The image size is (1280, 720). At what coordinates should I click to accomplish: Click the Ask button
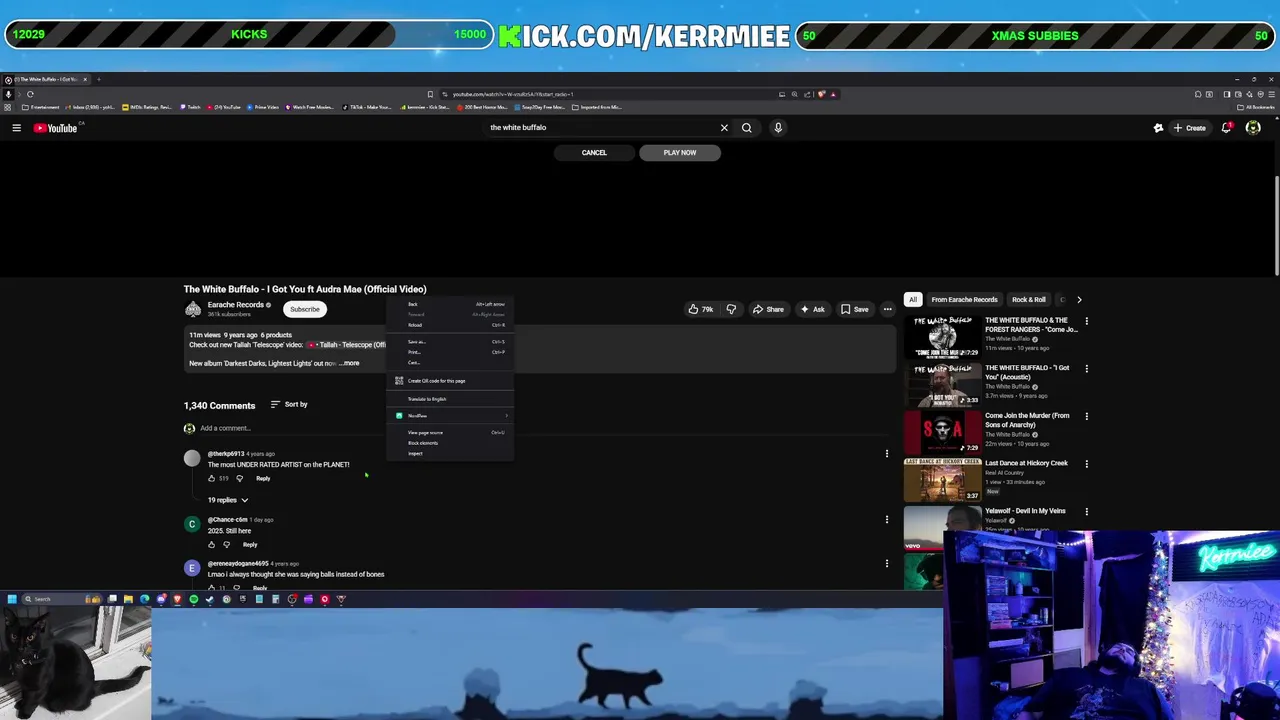point(812,309)
